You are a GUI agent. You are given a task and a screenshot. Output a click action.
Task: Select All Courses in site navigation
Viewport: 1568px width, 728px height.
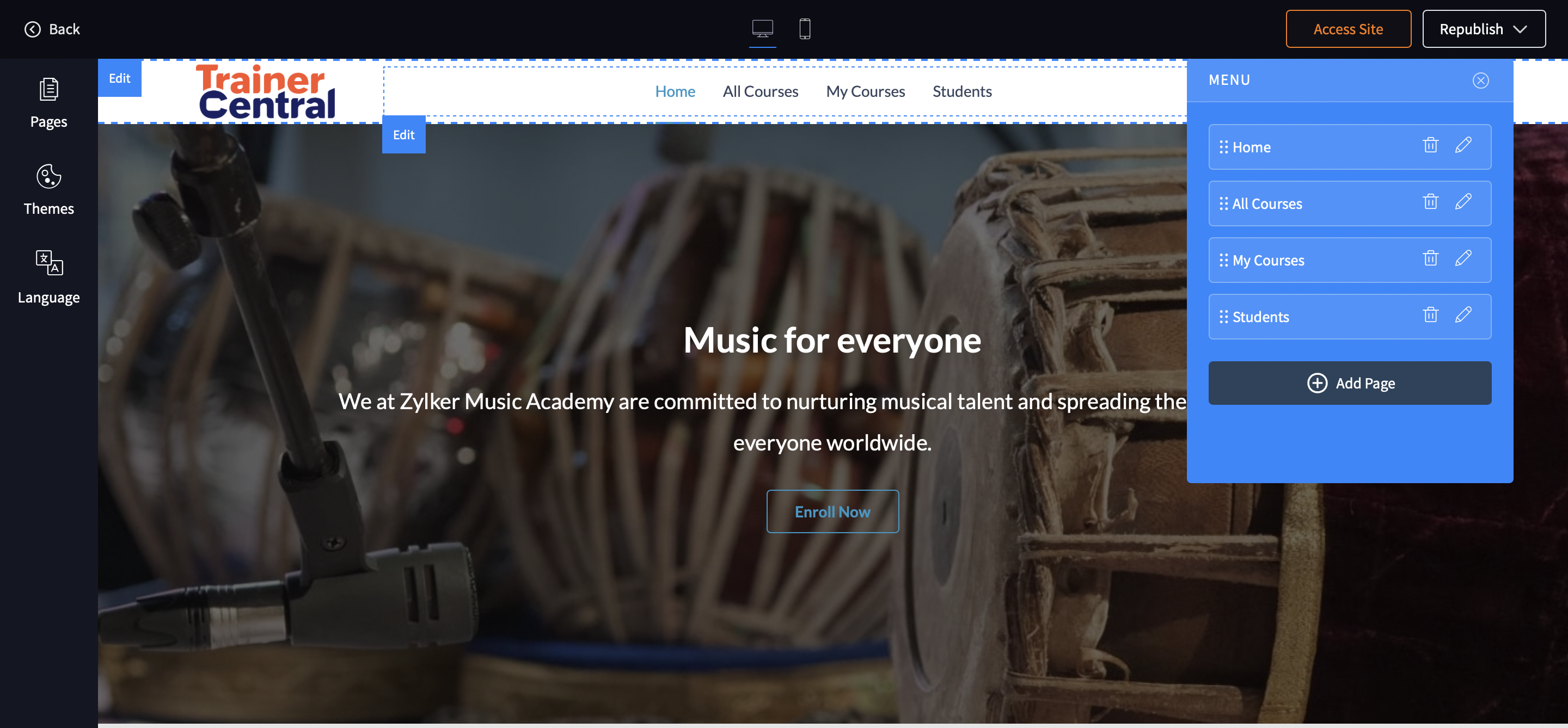pyautogui.click(x=759, y=91)
